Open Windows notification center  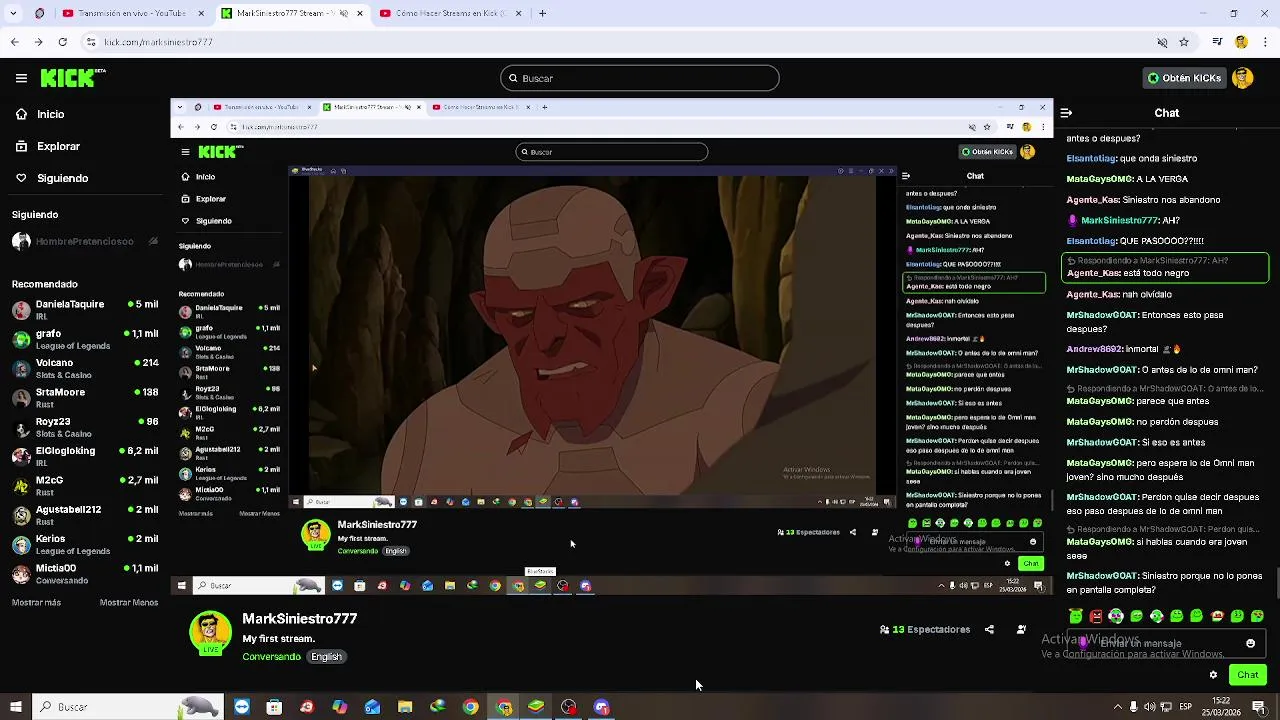coord(1259,707)
